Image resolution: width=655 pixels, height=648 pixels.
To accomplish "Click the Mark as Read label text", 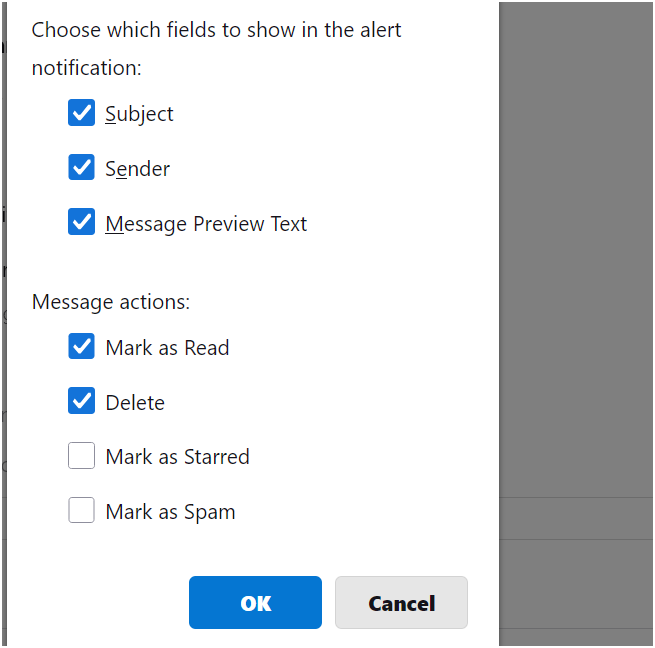I will 167,348.
